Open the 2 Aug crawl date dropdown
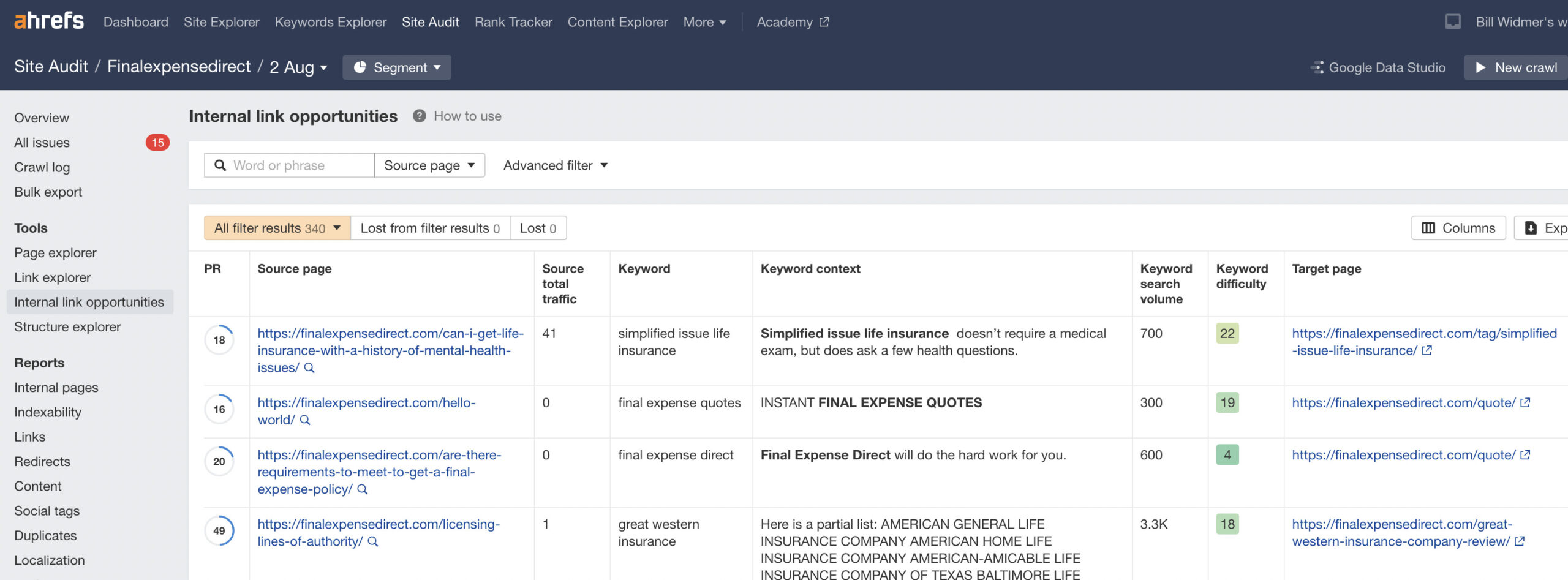Viewport: 1568px width, 580px height. (298, 67)
